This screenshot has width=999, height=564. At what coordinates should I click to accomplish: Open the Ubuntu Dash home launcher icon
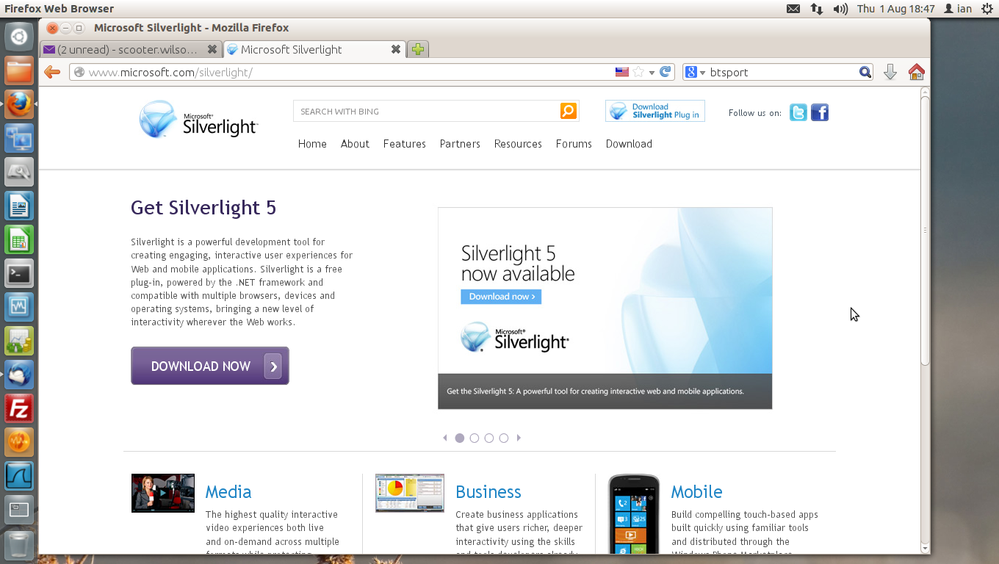[19, 36]
